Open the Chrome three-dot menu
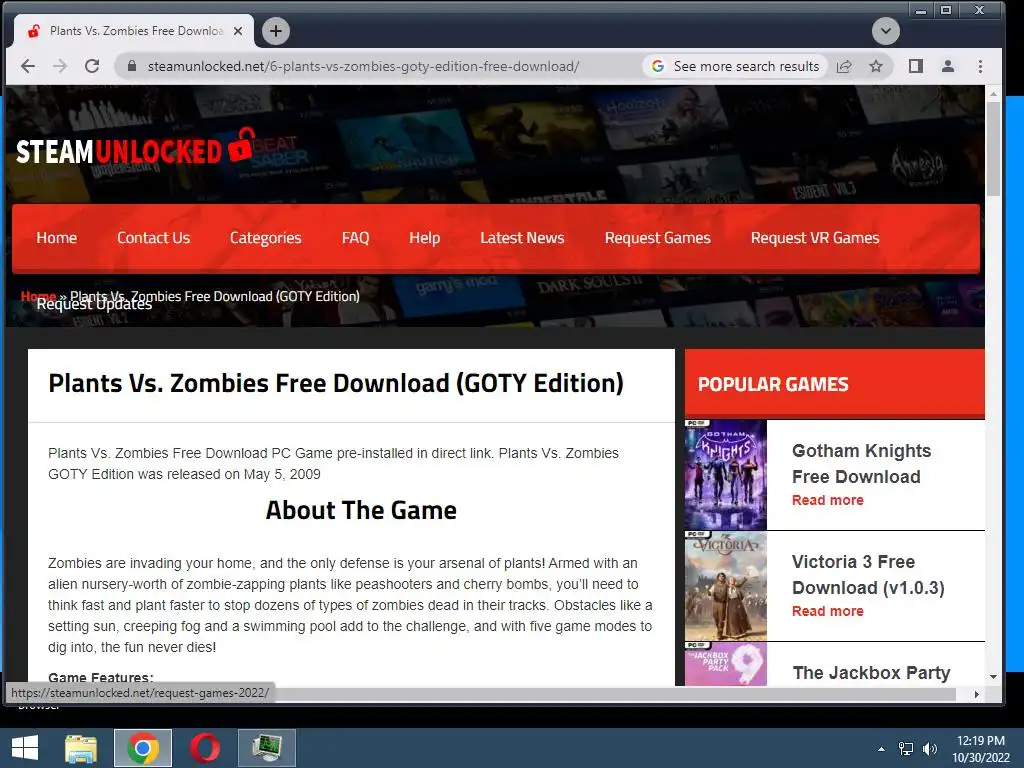The image size is (1024, 768). 980,66
